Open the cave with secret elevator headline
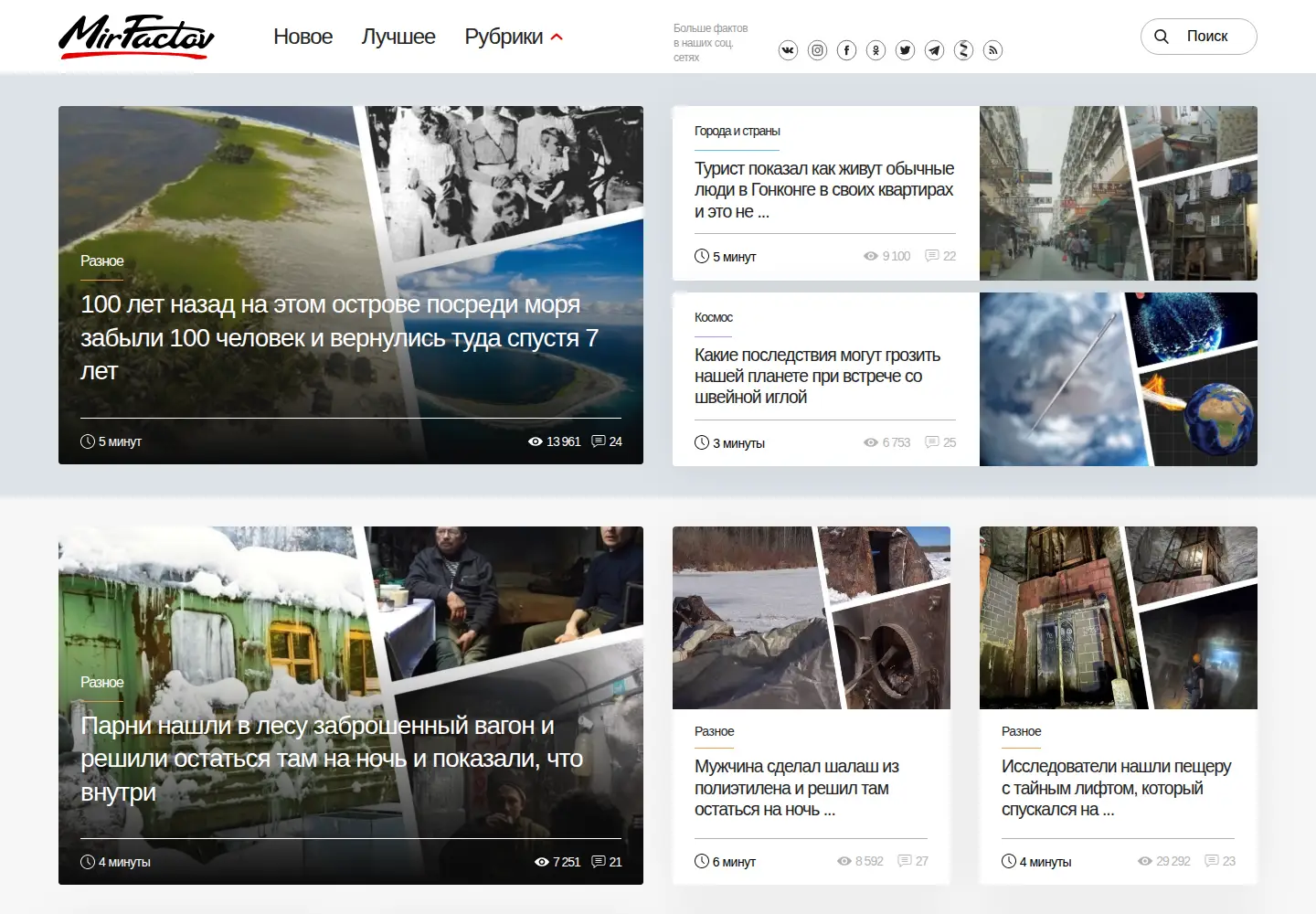This screenshot has height=914, width=1316. pos(1116,788)
